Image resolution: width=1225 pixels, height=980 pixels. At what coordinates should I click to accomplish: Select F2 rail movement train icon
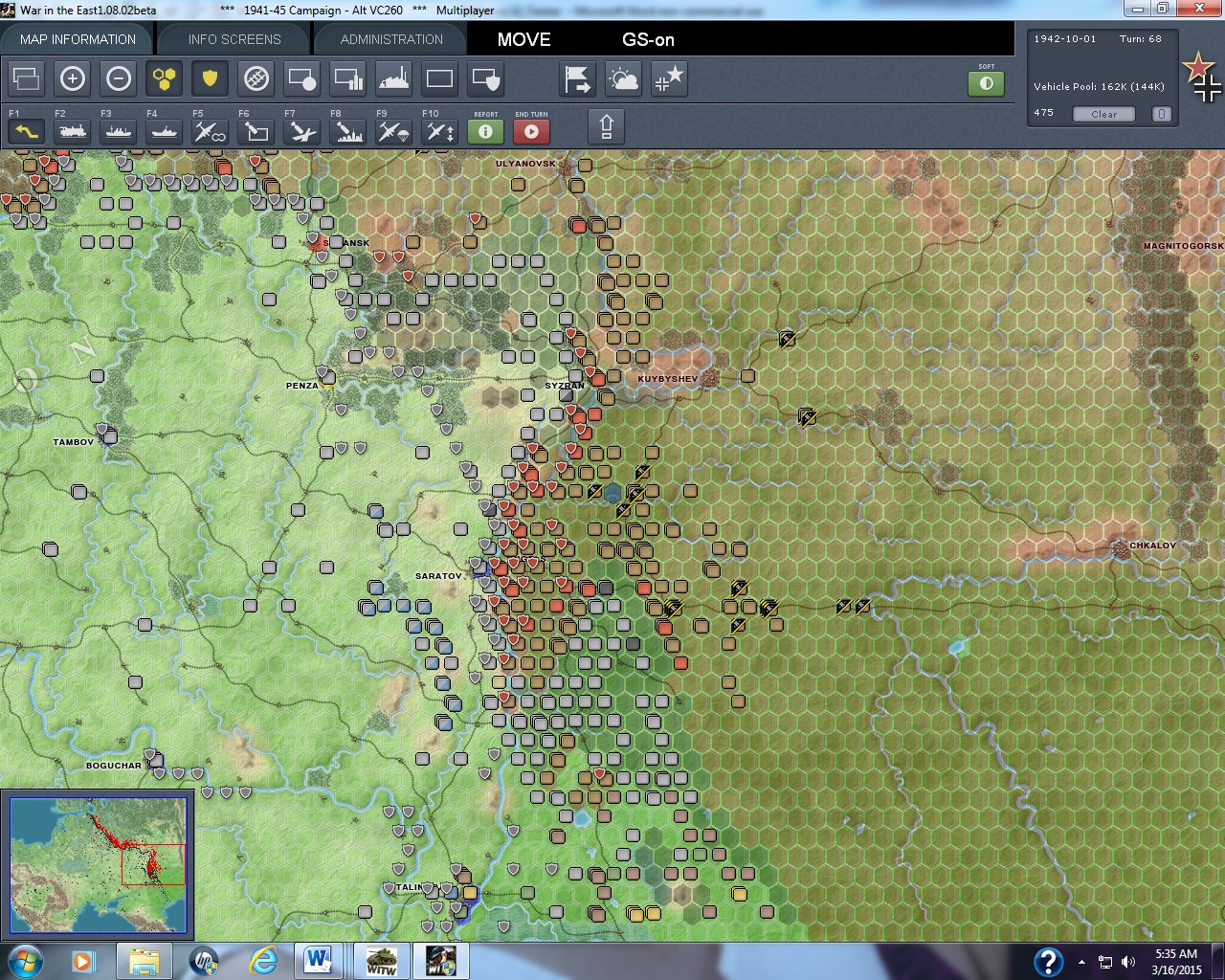(x=73, y=130)
